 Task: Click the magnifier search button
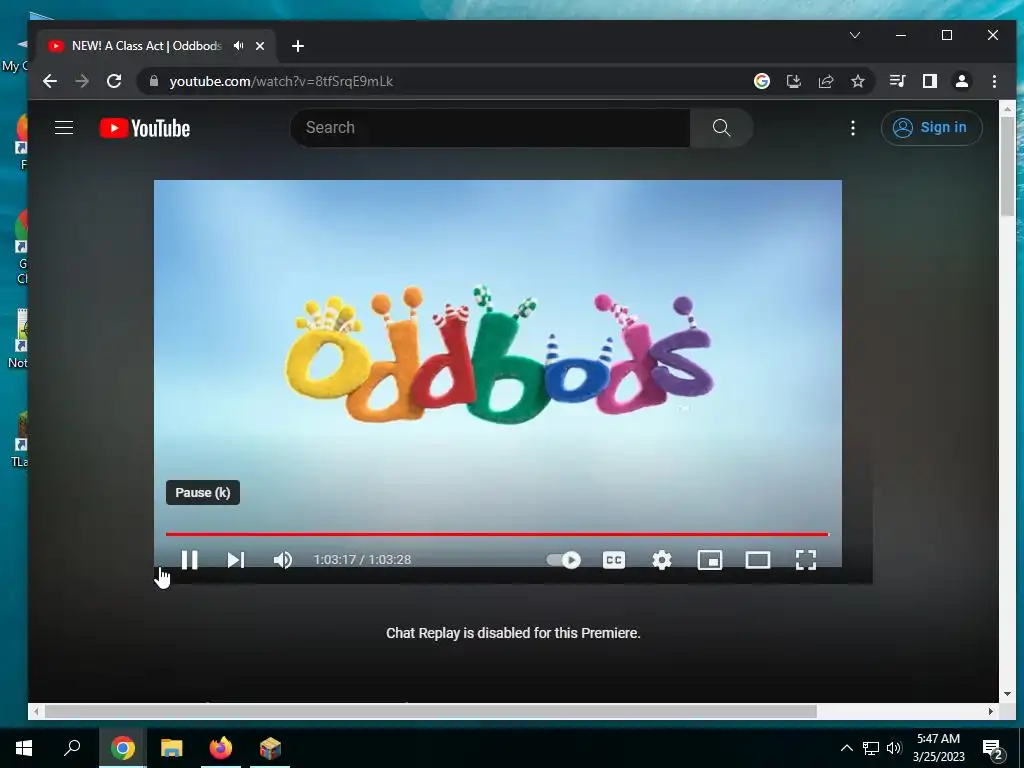(x=722, y=127)
